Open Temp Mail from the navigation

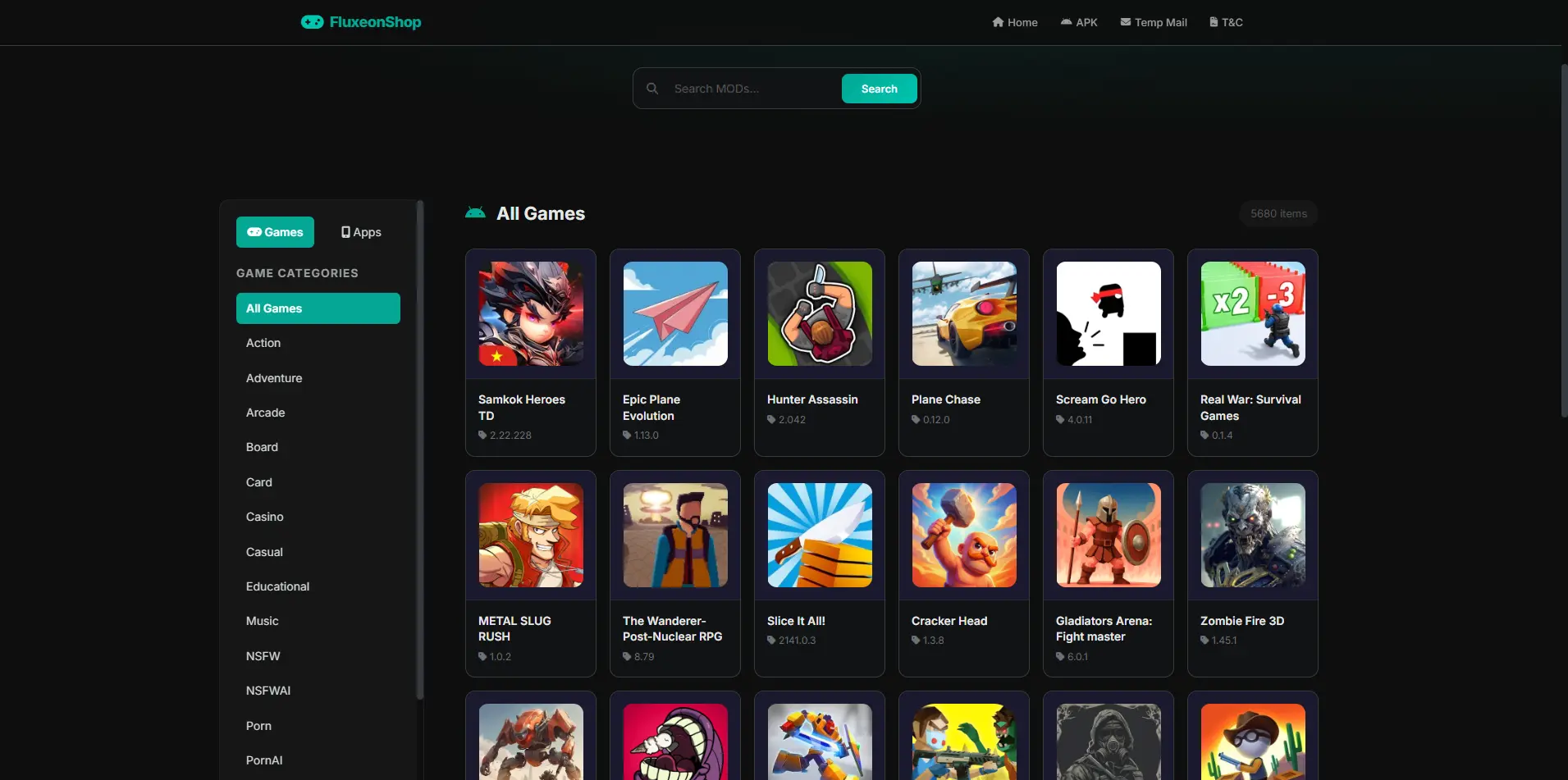1154,22
